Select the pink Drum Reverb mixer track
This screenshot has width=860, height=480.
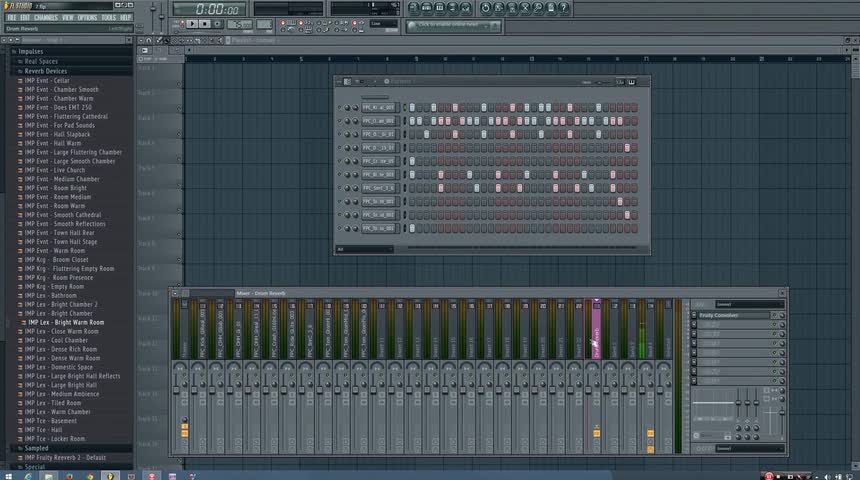[x=596, y=329]
